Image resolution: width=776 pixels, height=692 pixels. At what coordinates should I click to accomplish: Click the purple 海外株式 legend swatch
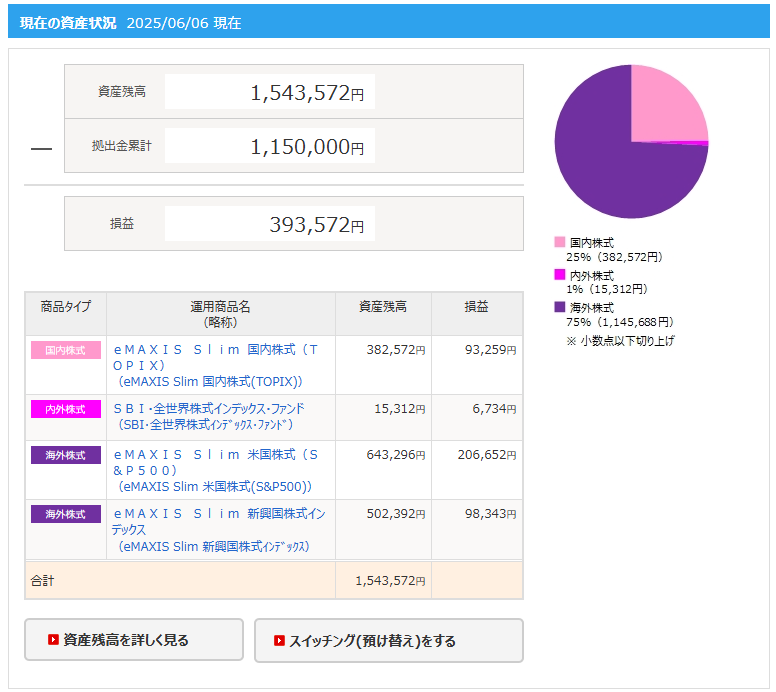click(x=560, y=307)
